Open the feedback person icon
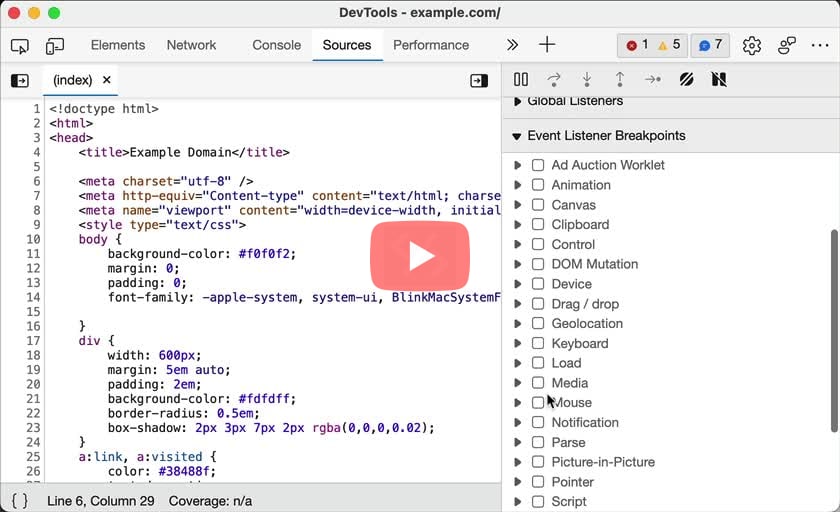The image size is (840, 512). [786, 46]
